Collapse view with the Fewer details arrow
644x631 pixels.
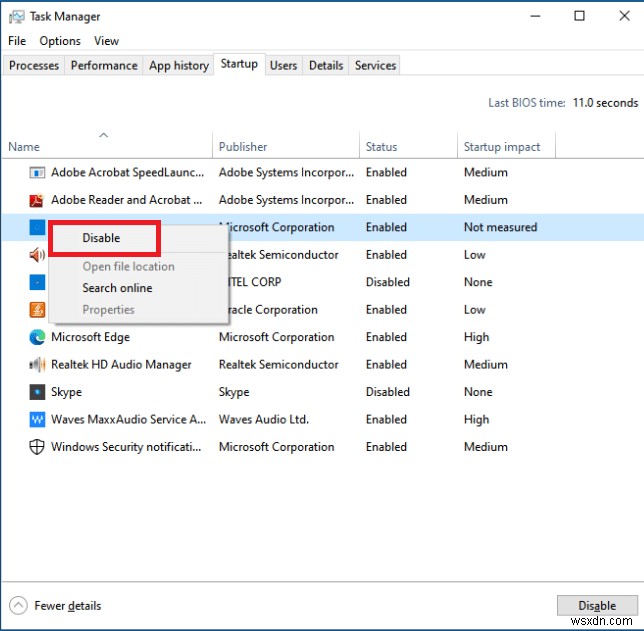18,605
